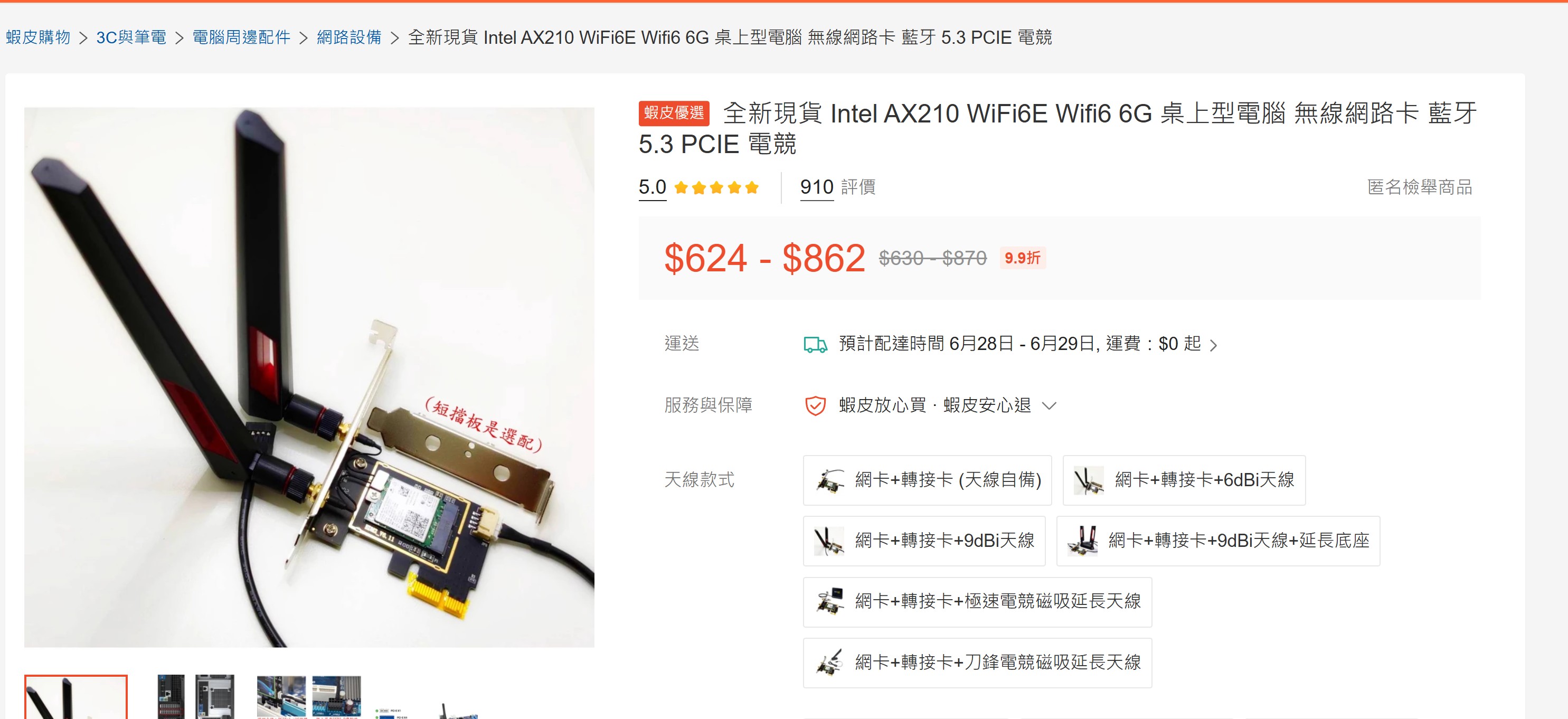Go to 電腦周邊配件 breadcrumb category
Image resolution: width=1568 pixels, height=719 pixels.
click(242, 38)
